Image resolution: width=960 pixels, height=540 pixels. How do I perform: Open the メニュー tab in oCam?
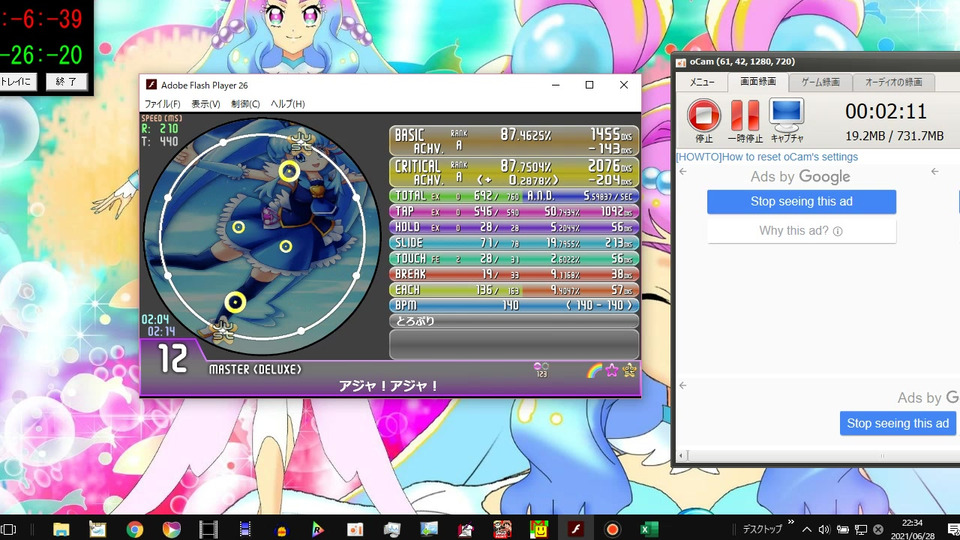point(702,82)
